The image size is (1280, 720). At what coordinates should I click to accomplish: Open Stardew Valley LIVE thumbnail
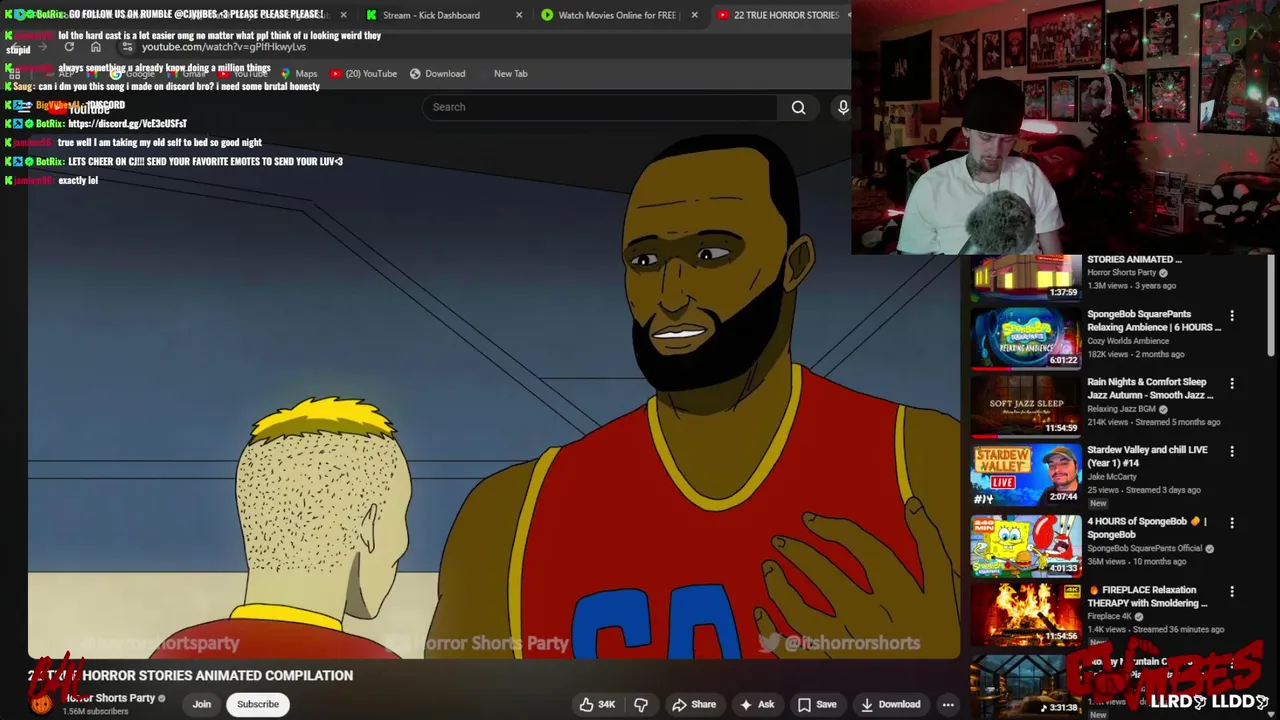[1026, 475]
